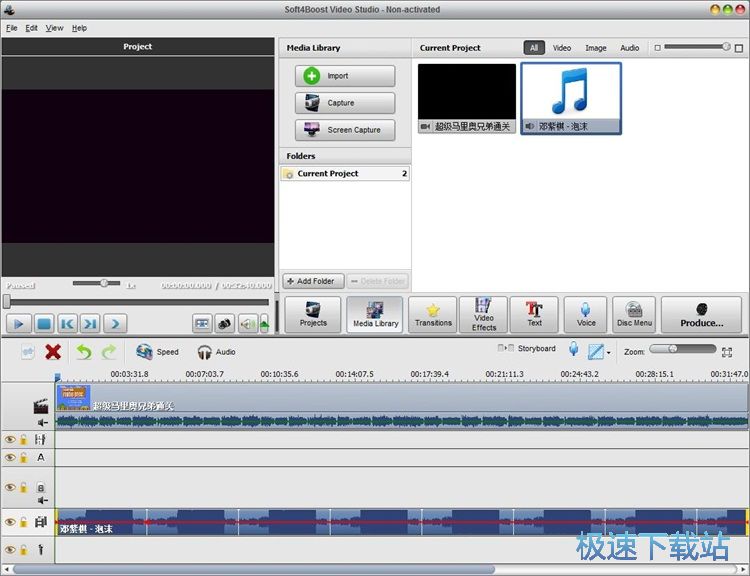Switch timeline to Storyboard view
750x576 pixels.
click(527, 348)
